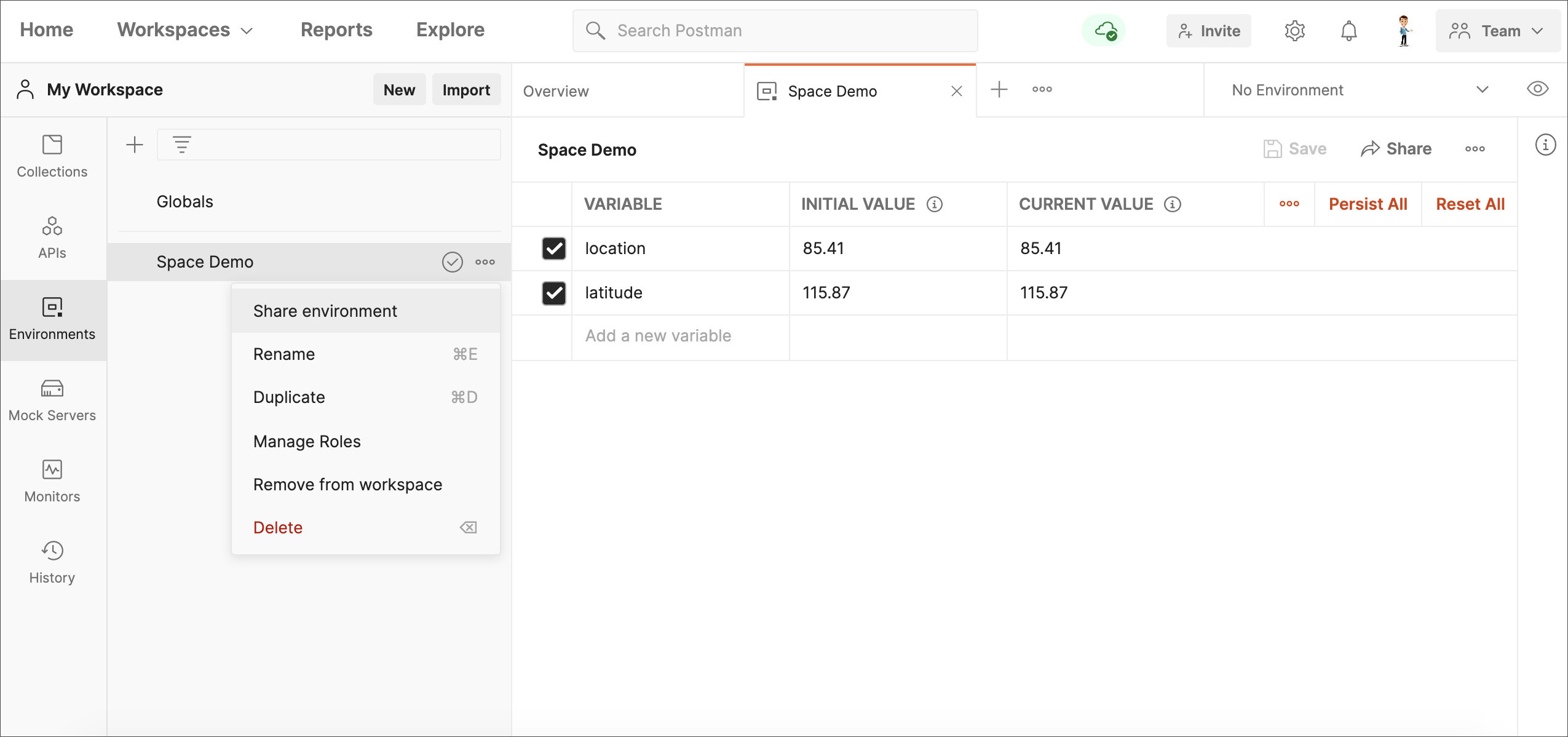
Task: Open the Monitors sidebar section
Action: 52,482
